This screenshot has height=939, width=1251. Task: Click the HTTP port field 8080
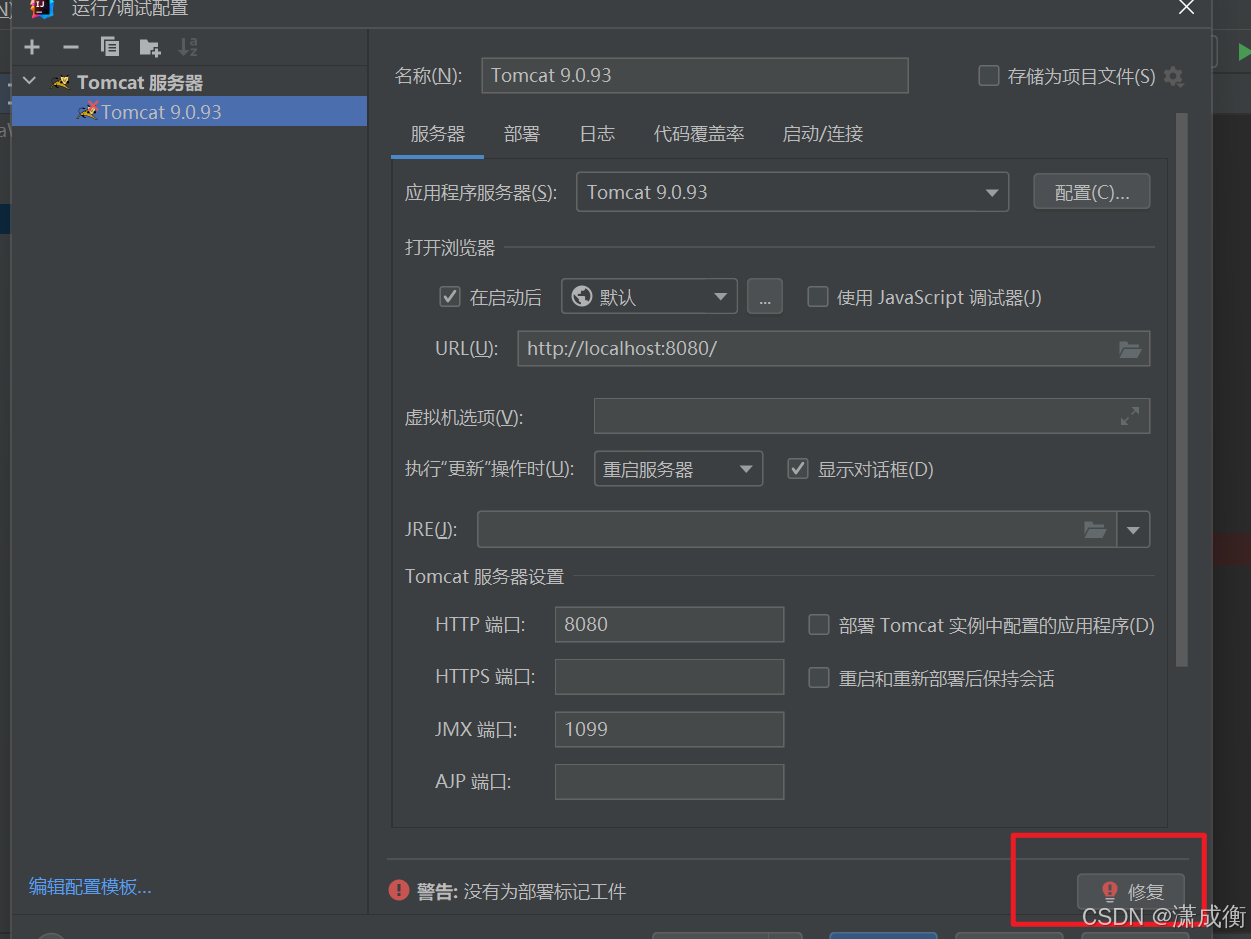[669, 625]
